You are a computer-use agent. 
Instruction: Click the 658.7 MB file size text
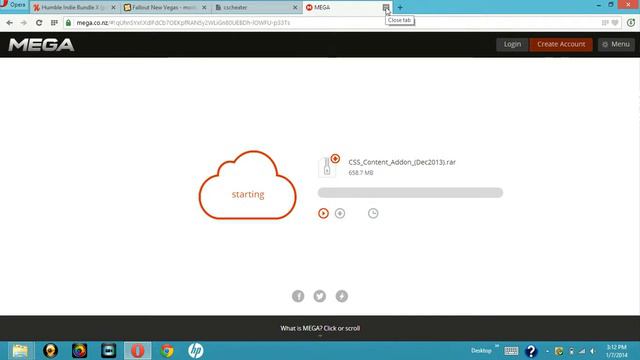(361, 173)
